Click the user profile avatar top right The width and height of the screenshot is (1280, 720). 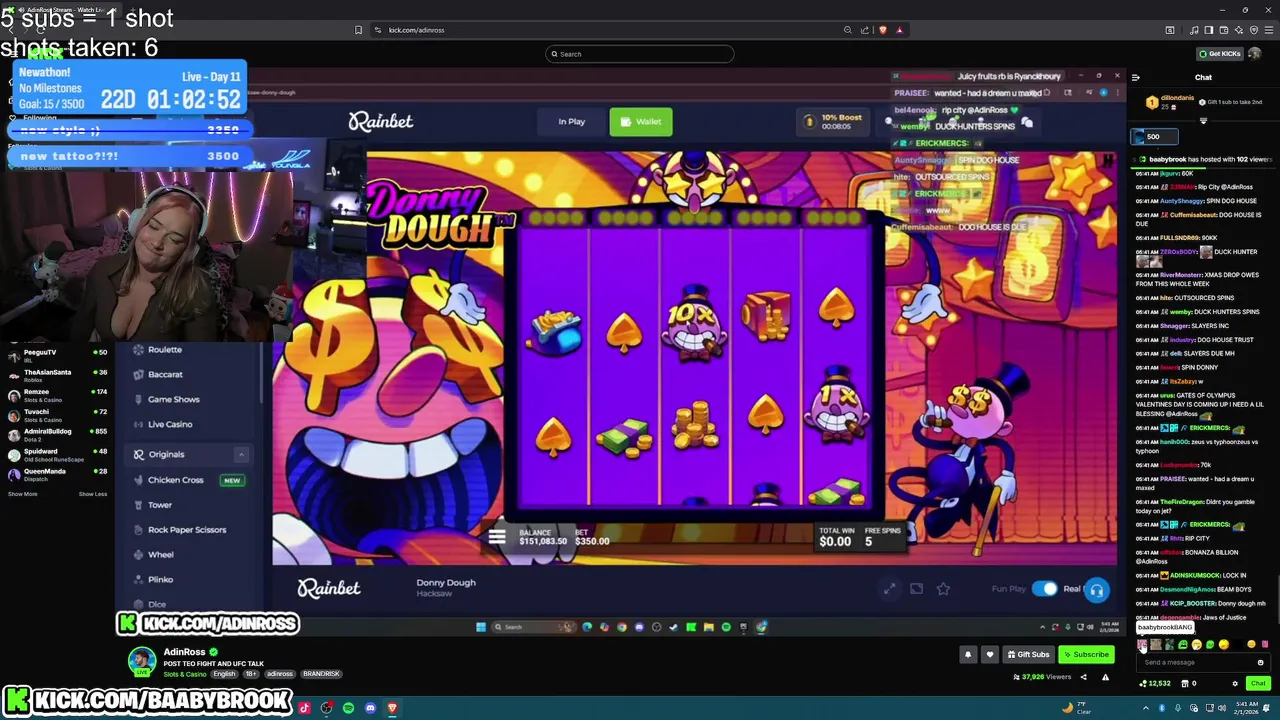tap(1256, 53)
